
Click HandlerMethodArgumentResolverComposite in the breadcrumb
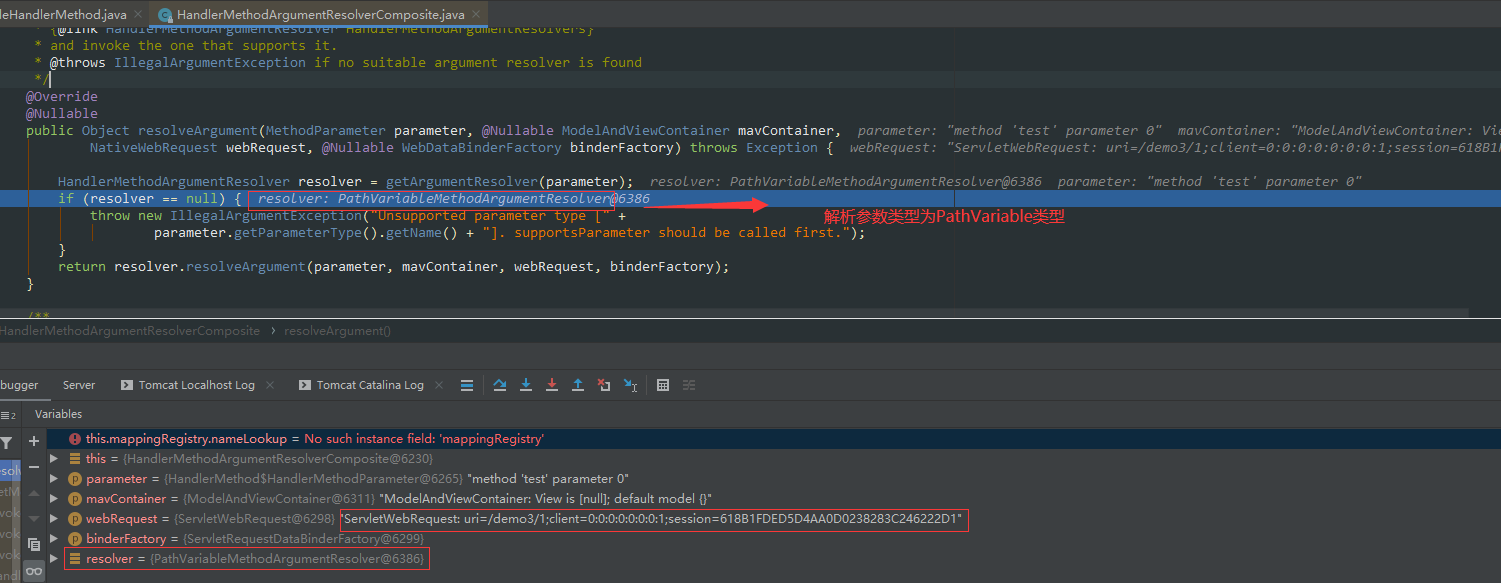(x=130, y=331)
